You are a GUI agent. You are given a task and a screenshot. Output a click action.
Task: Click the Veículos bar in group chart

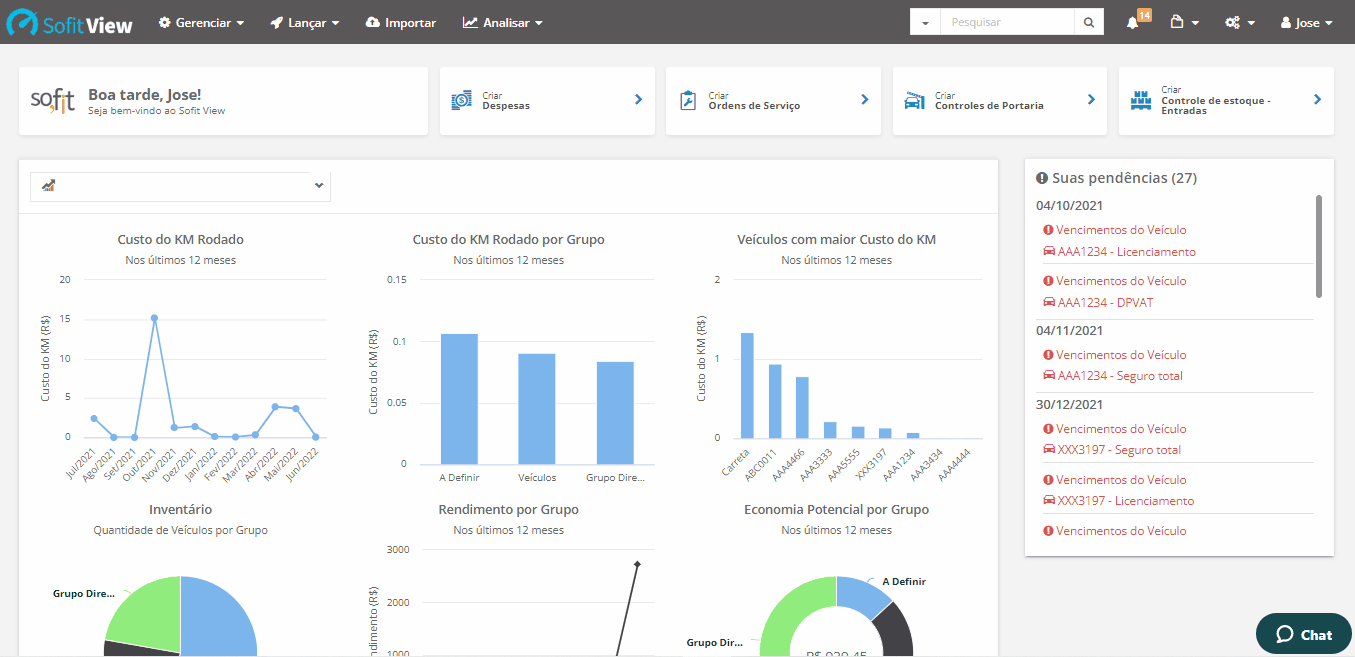(x=537, y=409)
